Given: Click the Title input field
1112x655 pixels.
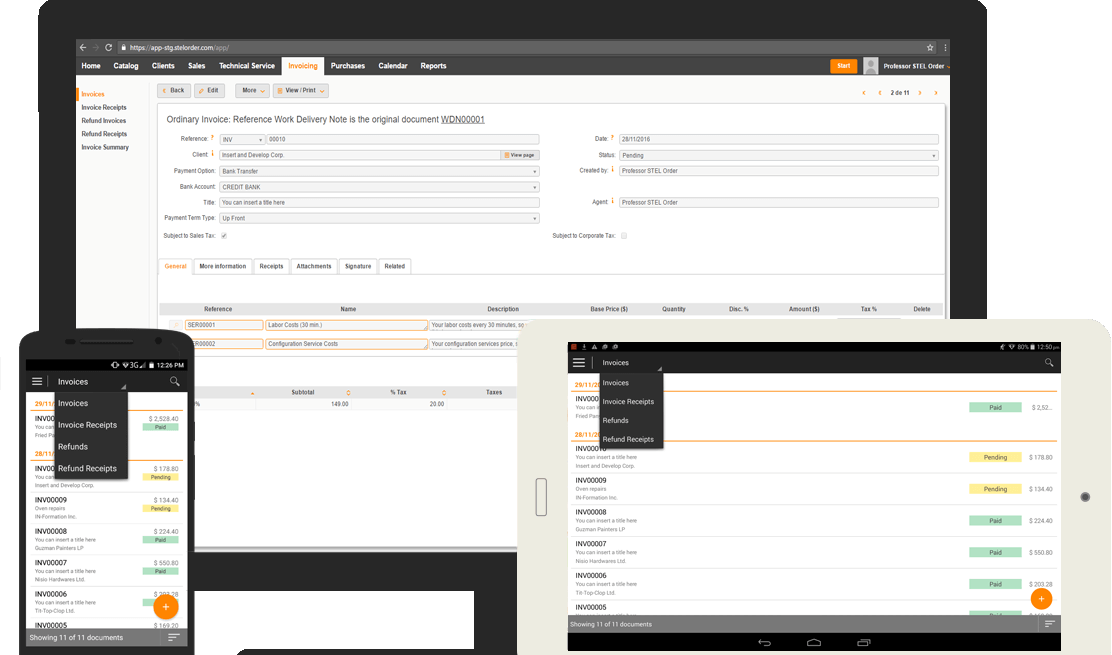Looking at the screenshot, I should (379, 203).
